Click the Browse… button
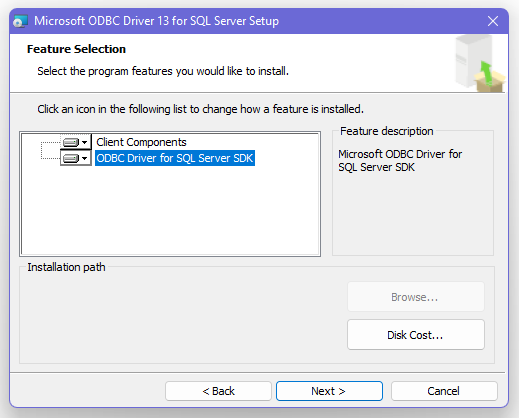The image size is (519, 418). pyautogui.click(x=416, y=297)
